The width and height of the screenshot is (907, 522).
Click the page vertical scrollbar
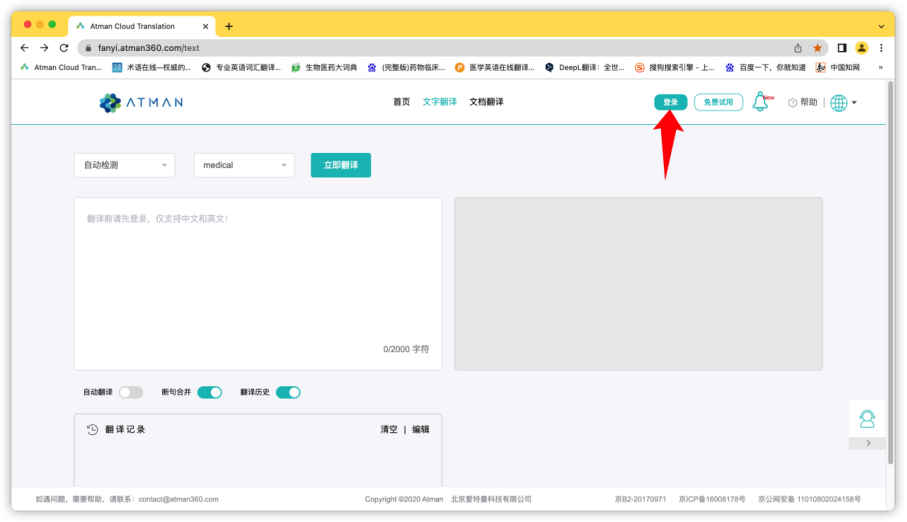tap(890, 272)
